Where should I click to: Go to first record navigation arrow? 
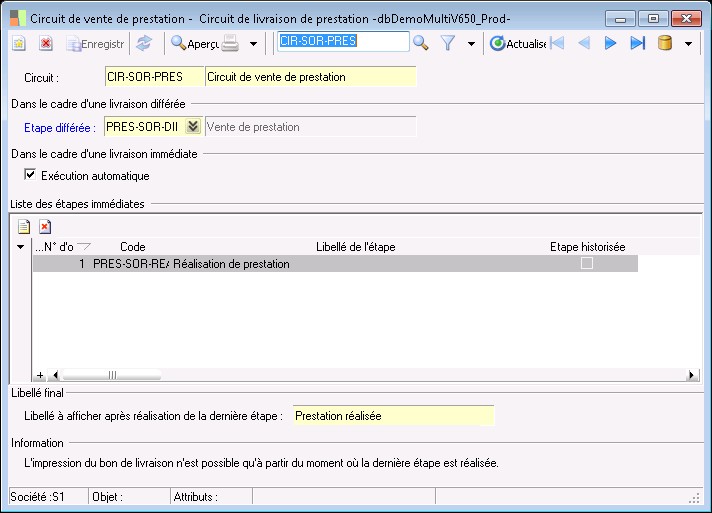(557, 44)
